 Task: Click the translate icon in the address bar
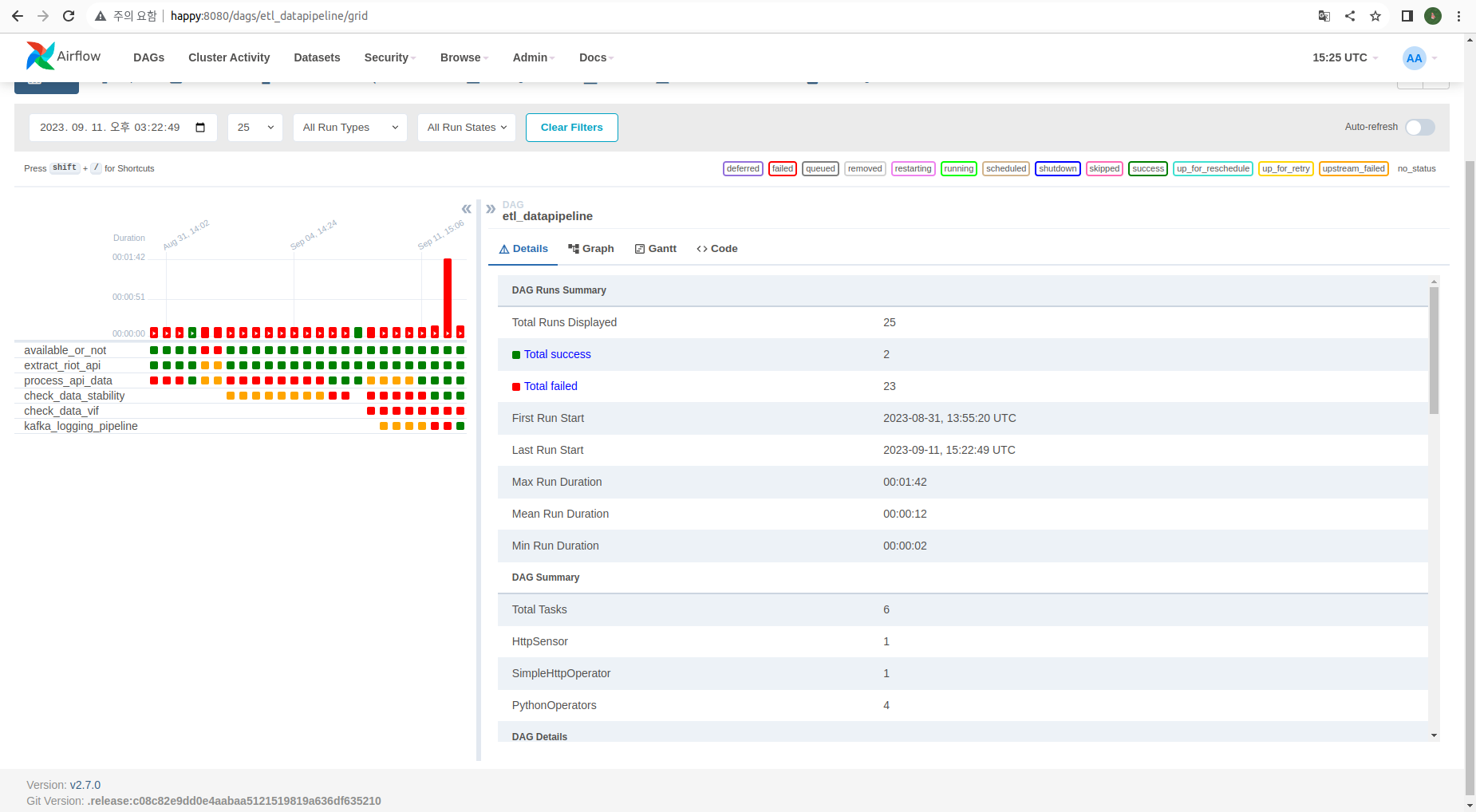pos(1324,15)
